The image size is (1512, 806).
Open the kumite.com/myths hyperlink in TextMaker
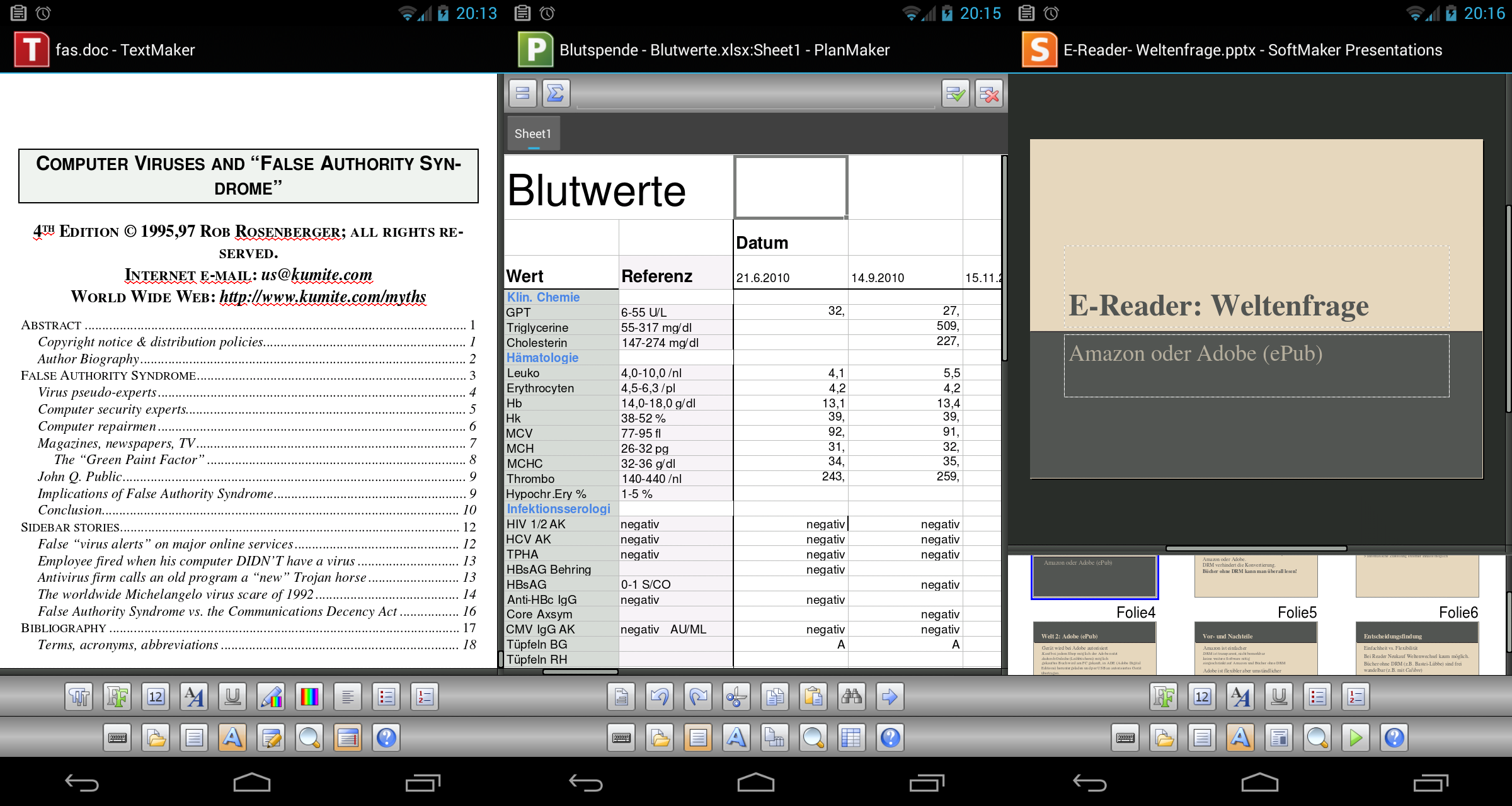(323, 297)
